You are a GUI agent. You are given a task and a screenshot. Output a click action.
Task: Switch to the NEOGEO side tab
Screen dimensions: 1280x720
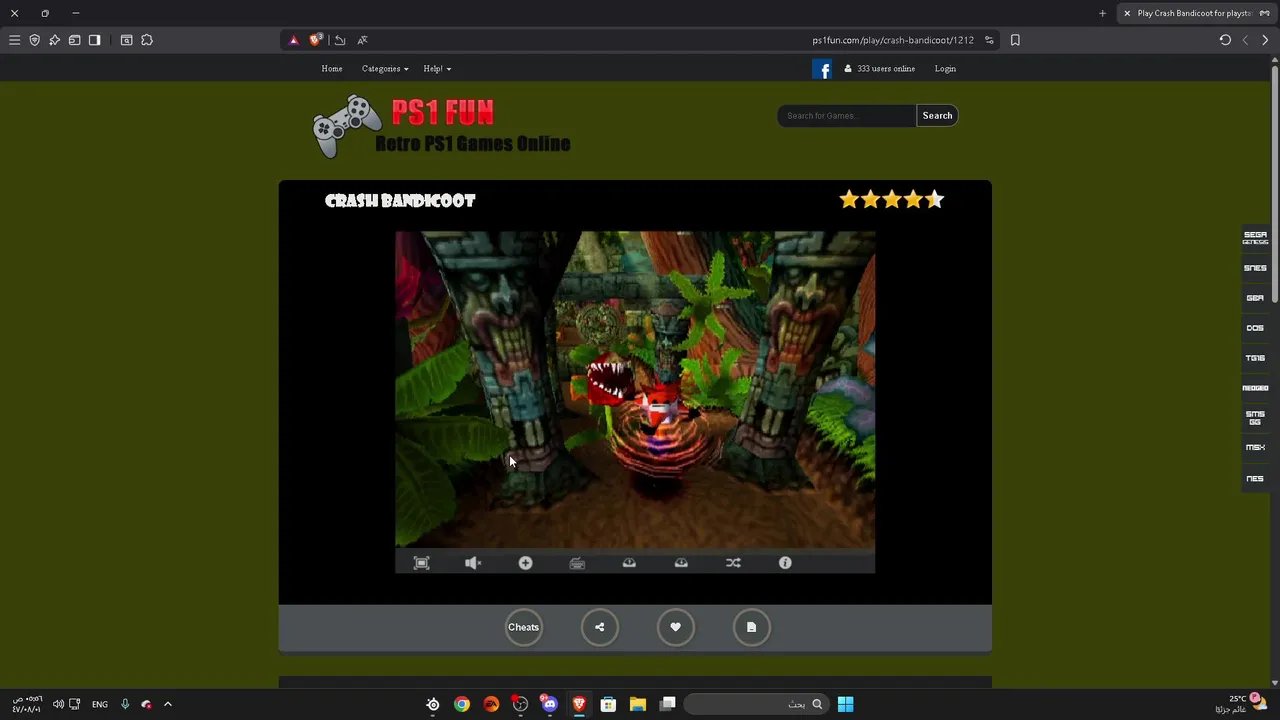pos(1255,388)
